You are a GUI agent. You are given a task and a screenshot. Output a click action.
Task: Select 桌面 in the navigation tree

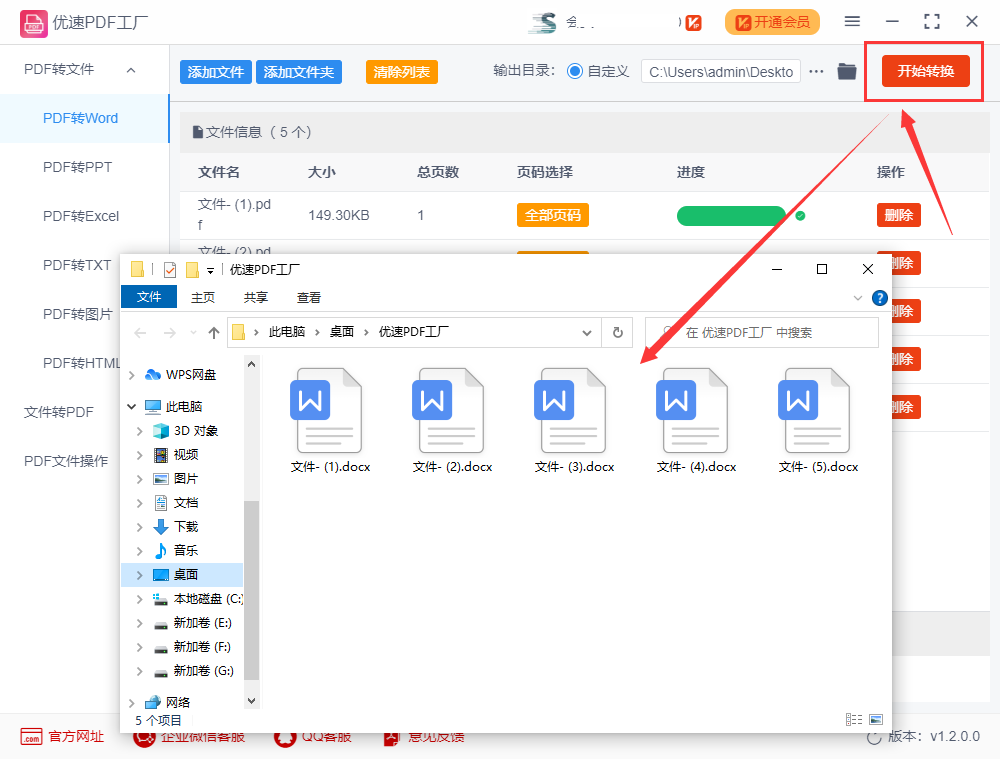[x=182, y=574]
